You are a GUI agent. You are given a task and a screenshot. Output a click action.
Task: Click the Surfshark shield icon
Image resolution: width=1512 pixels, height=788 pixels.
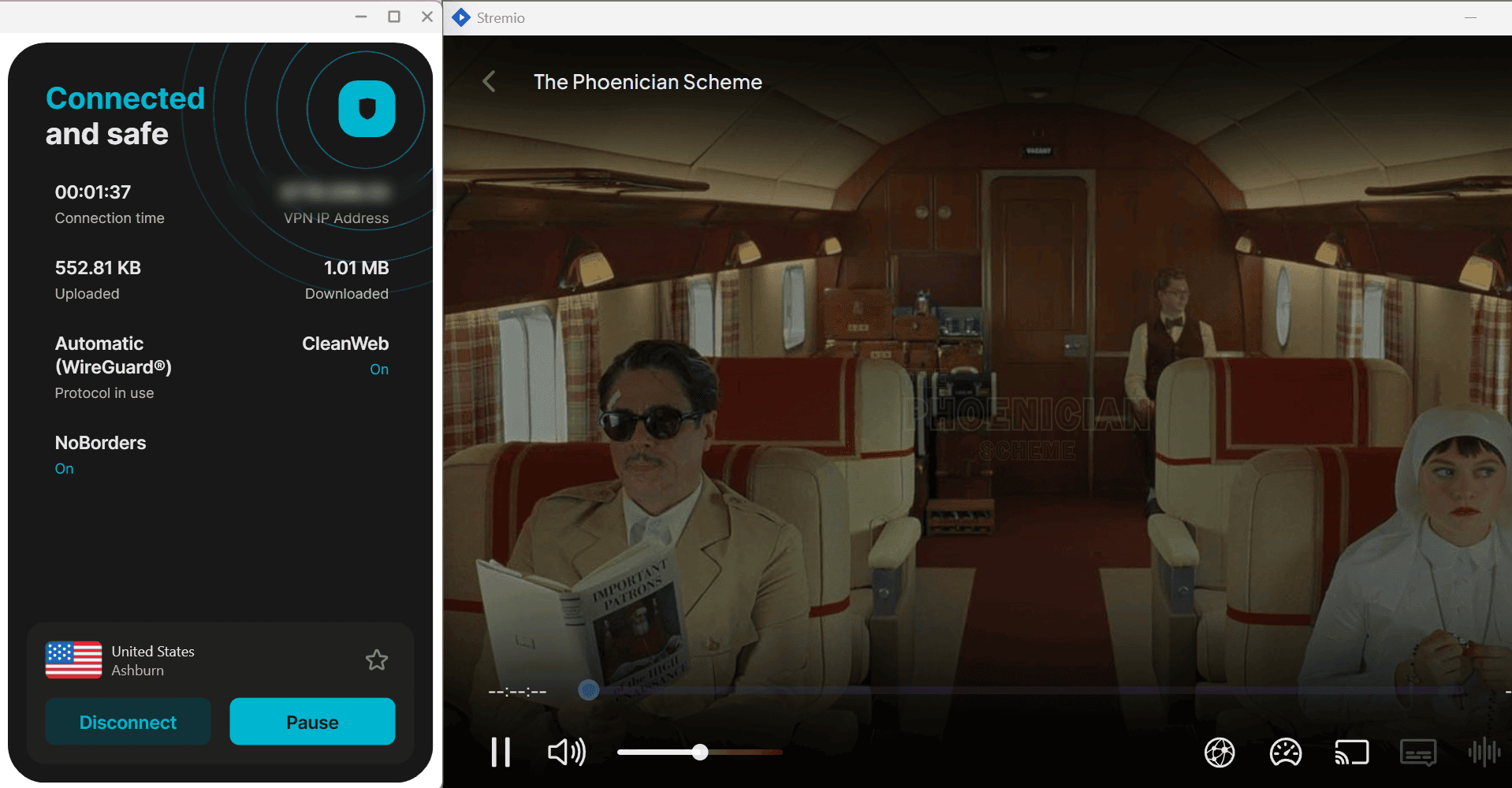367,109
